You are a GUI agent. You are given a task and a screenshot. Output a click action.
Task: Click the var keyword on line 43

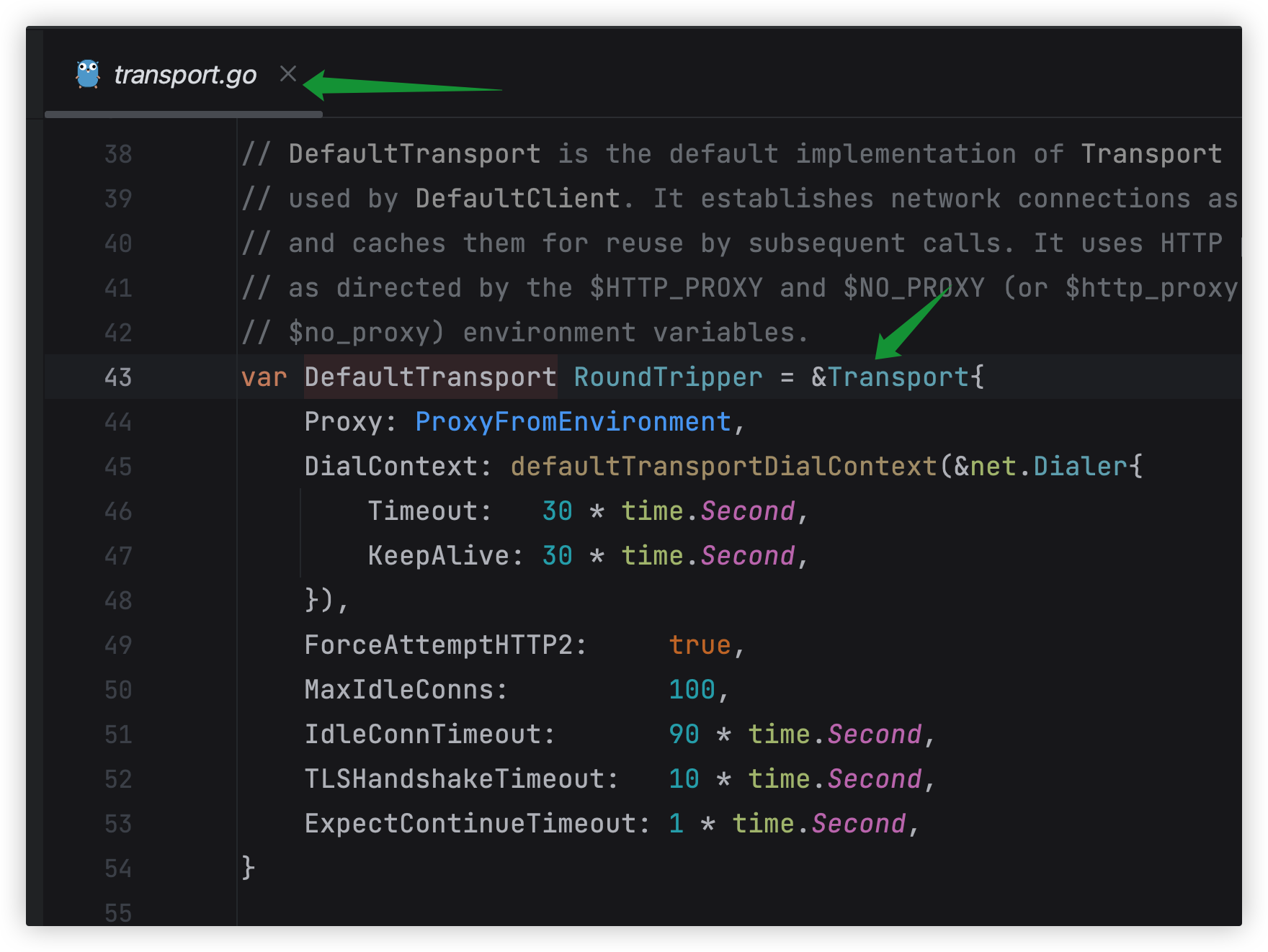[x=264, y=377]
